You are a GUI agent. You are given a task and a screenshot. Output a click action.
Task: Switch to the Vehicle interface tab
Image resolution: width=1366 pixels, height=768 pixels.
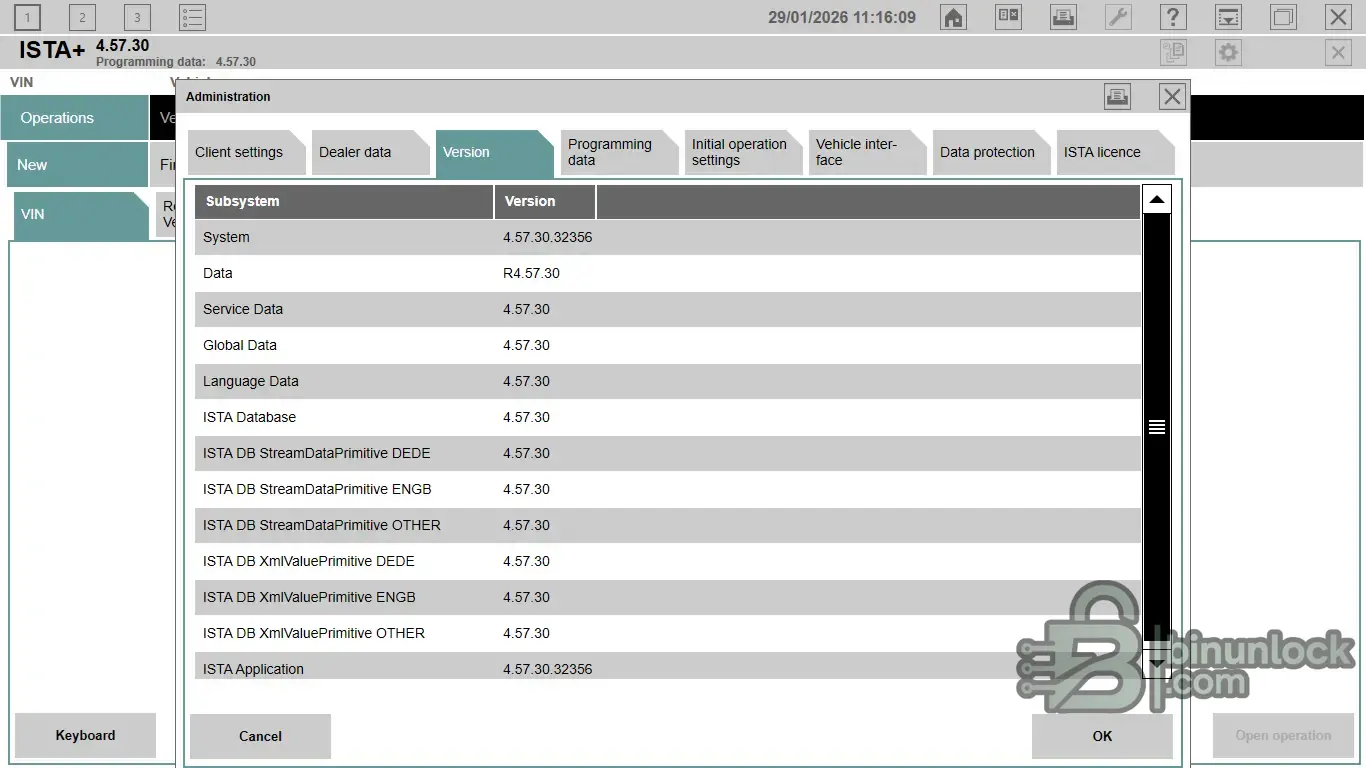pos(861,152)
